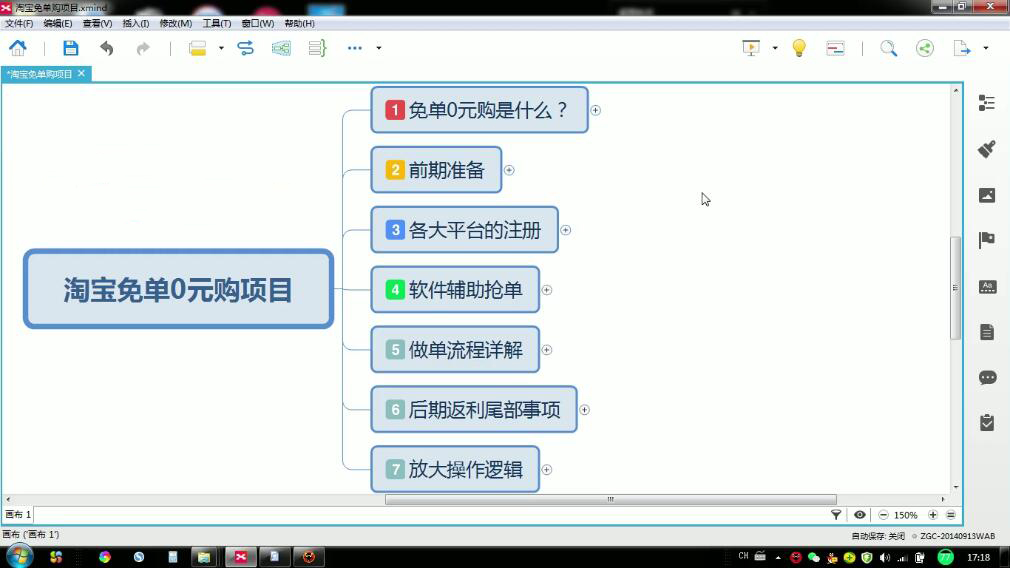Open the 修改(M) menu
Image resolution: width=1010 pixels, height=568 pixels.
click(x=175, y=23)
